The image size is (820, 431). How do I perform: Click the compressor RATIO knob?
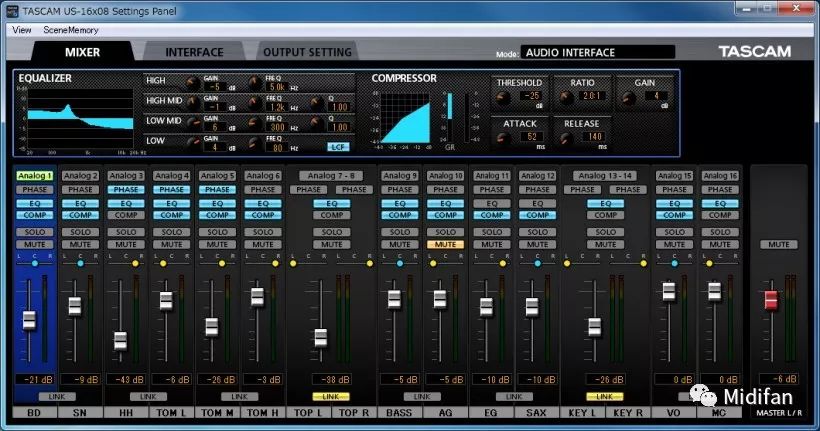click(x=566, y=97)
